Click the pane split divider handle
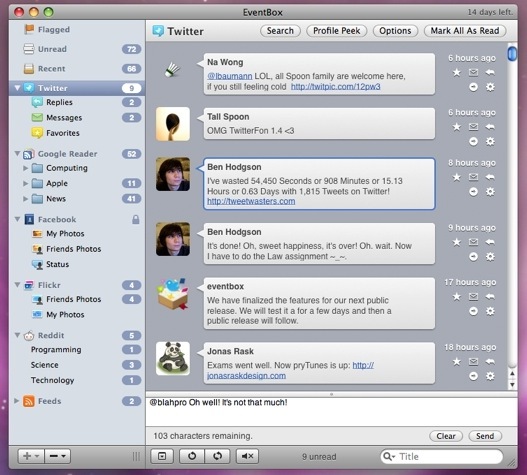 click(x=331, y=394)
